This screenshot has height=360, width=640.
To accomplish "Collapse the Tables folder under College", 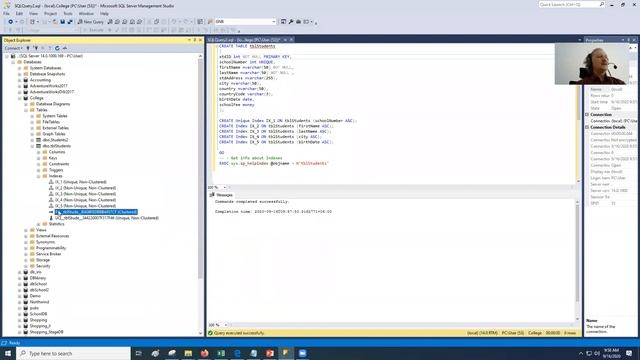I will pos(26,110).
